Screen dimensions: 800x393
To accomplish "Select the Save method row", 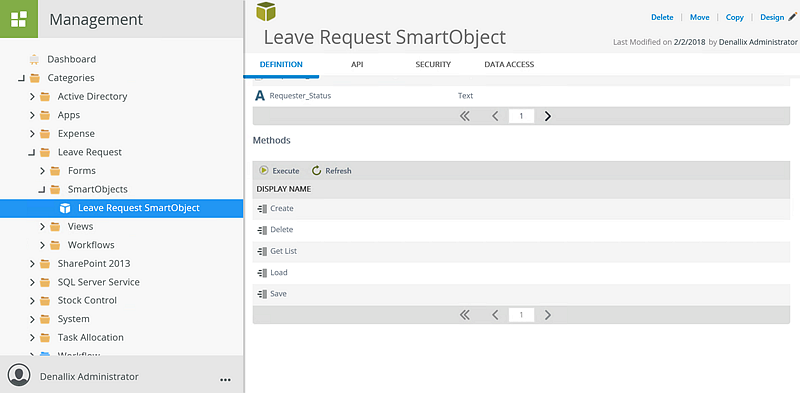I will click(521, 294).
